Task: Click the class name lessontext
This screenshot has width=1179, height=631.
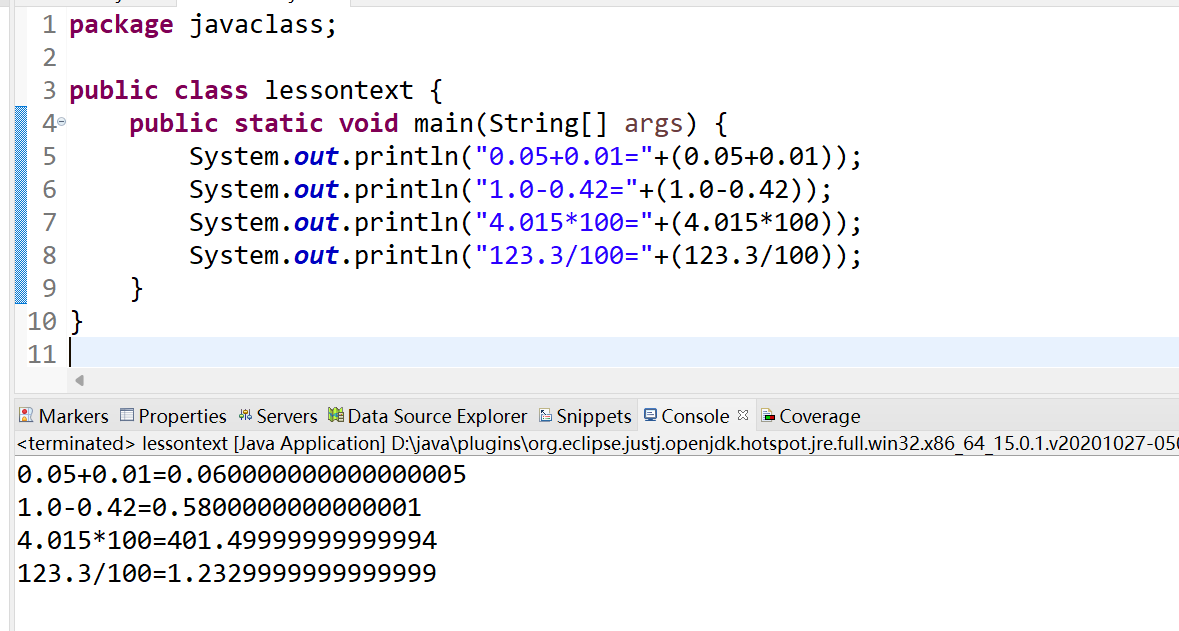Action: point(338,91)
